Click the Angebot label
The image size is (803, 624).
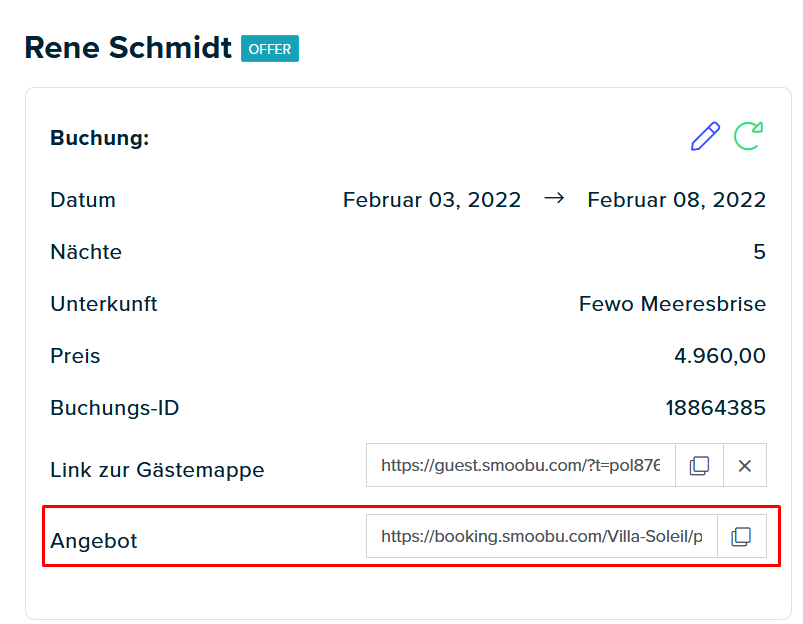(94, 541)
